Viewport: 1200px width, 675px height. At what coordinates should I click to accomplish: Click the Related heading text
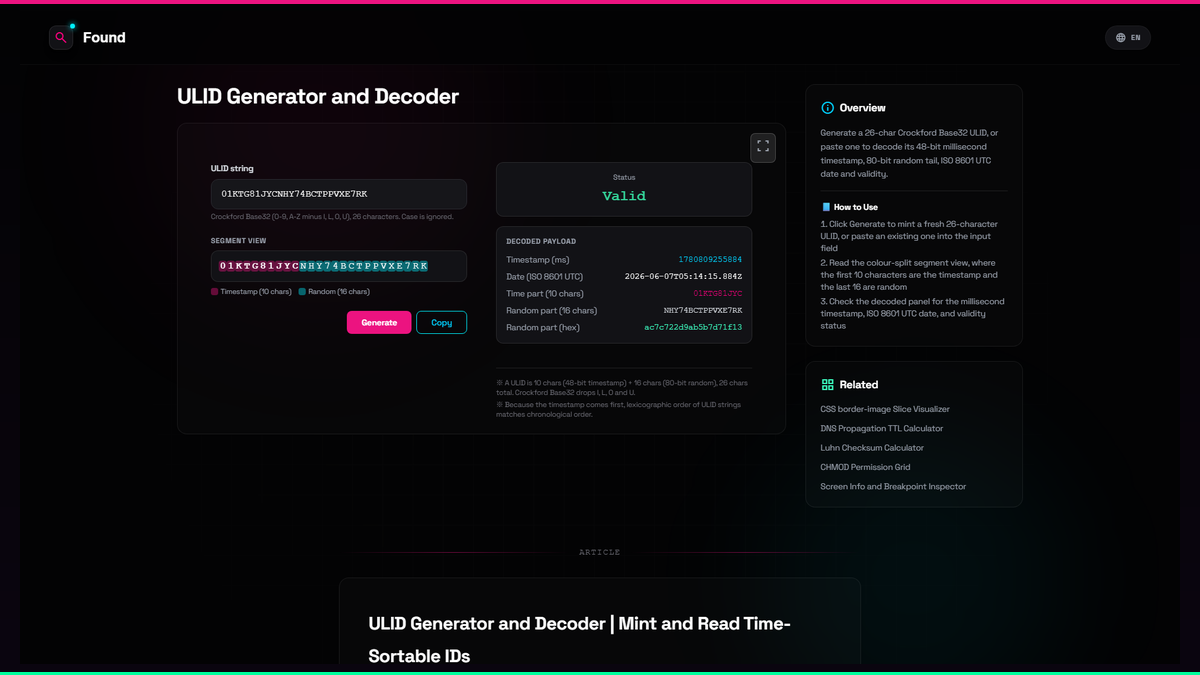[859, 385]
